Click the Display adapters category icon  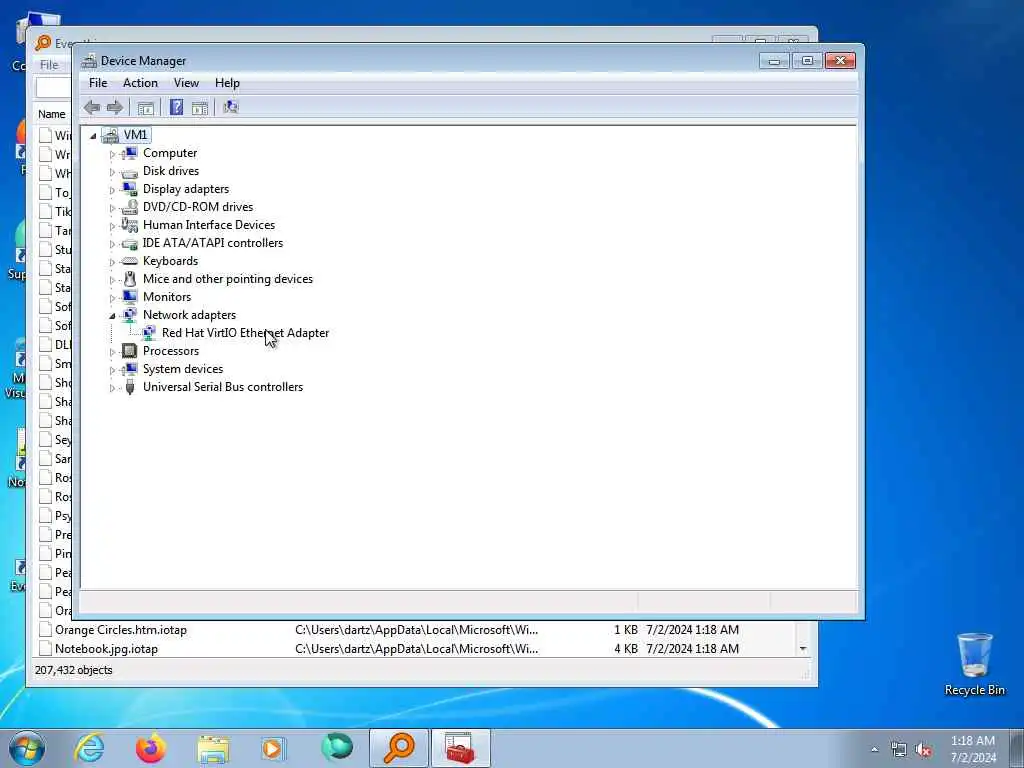click(130, 189)
